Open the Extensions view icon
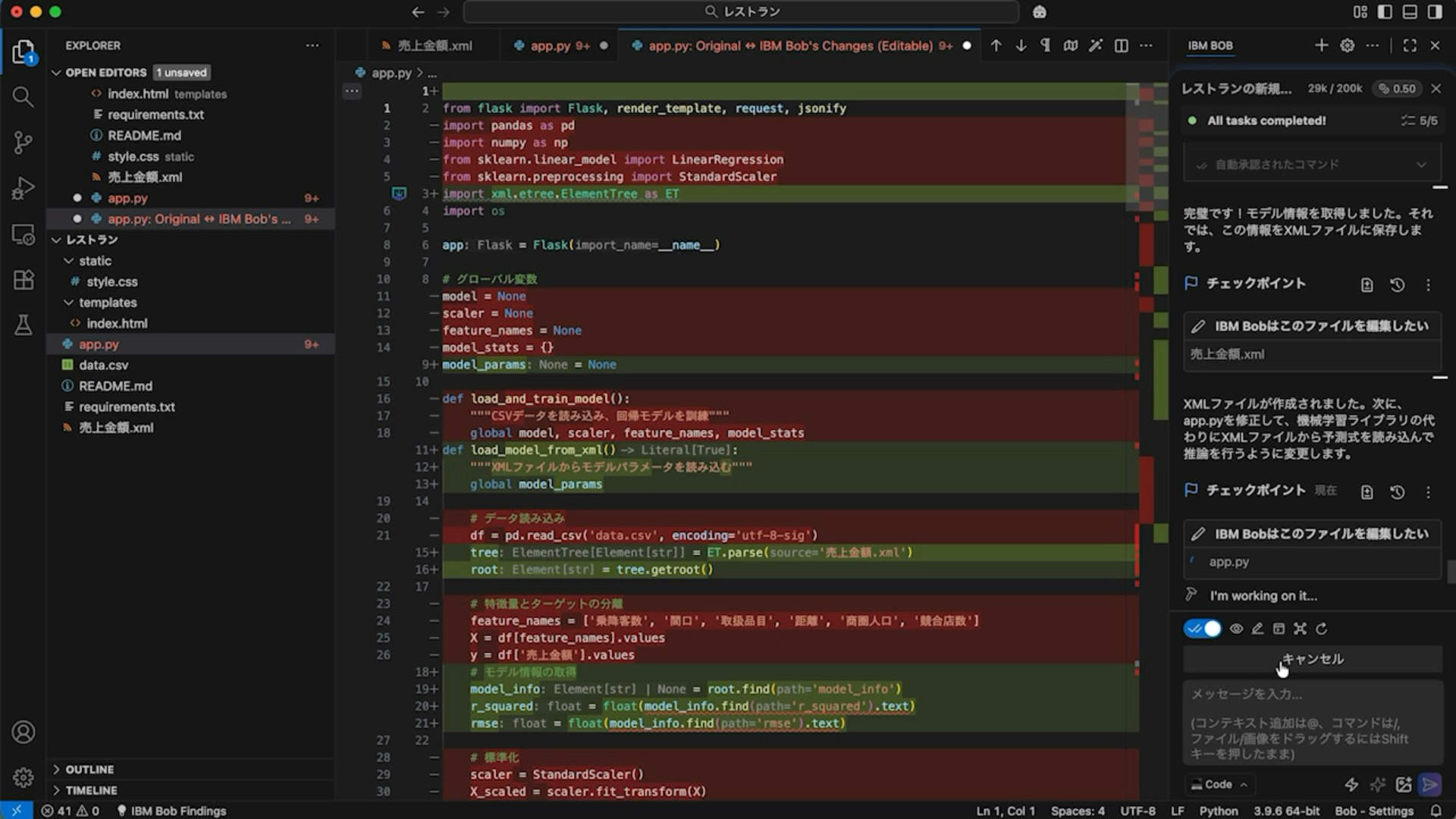1456x819 pixels. (23, 280)
